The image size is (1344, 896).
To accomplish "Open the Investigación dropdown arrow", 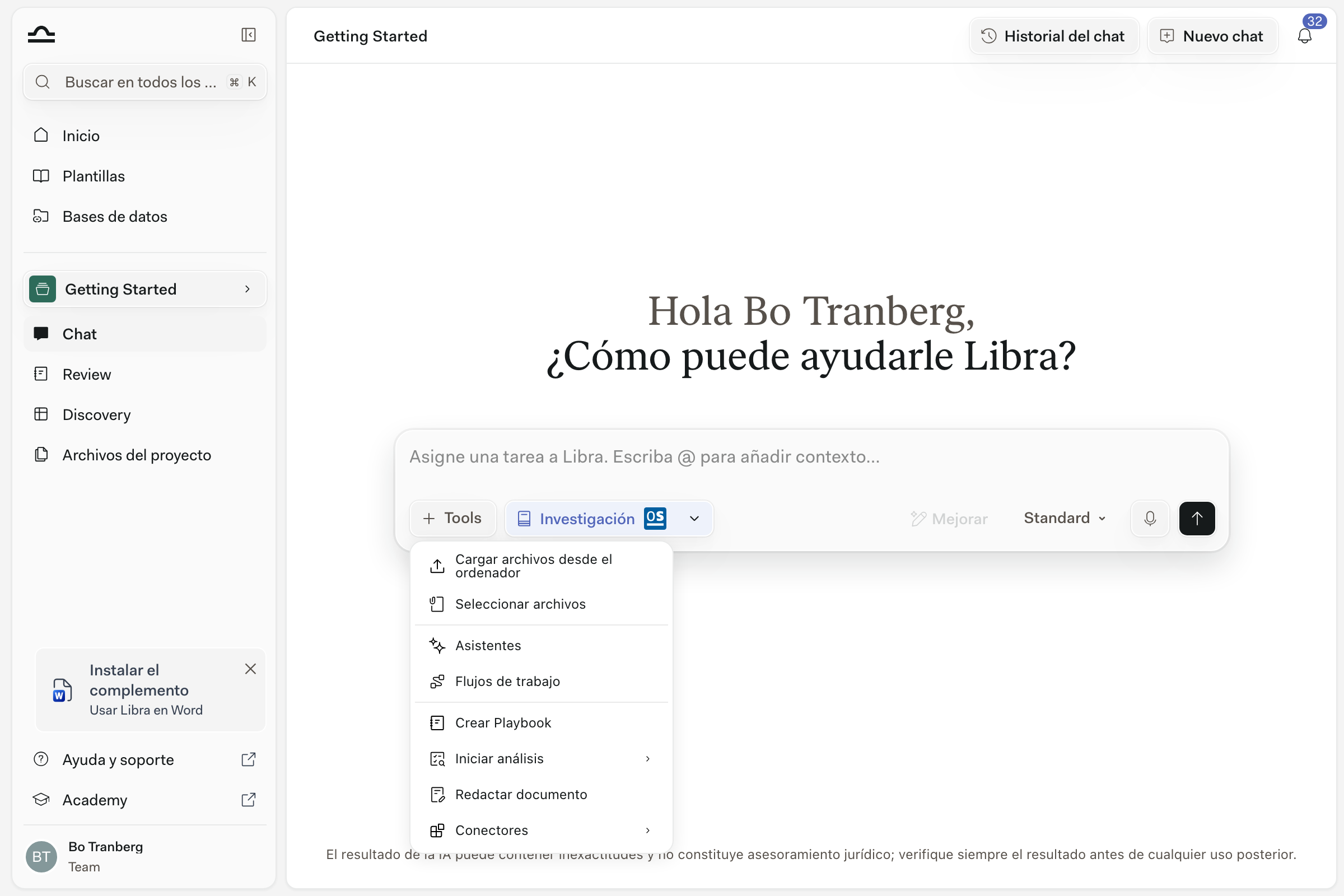I will 694,519.
